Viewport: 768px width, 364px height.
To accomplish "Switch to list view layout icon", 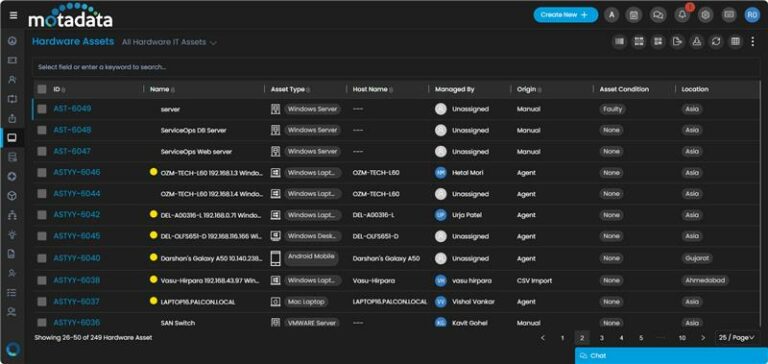I will pyautogui.click(x=620, y=42).
